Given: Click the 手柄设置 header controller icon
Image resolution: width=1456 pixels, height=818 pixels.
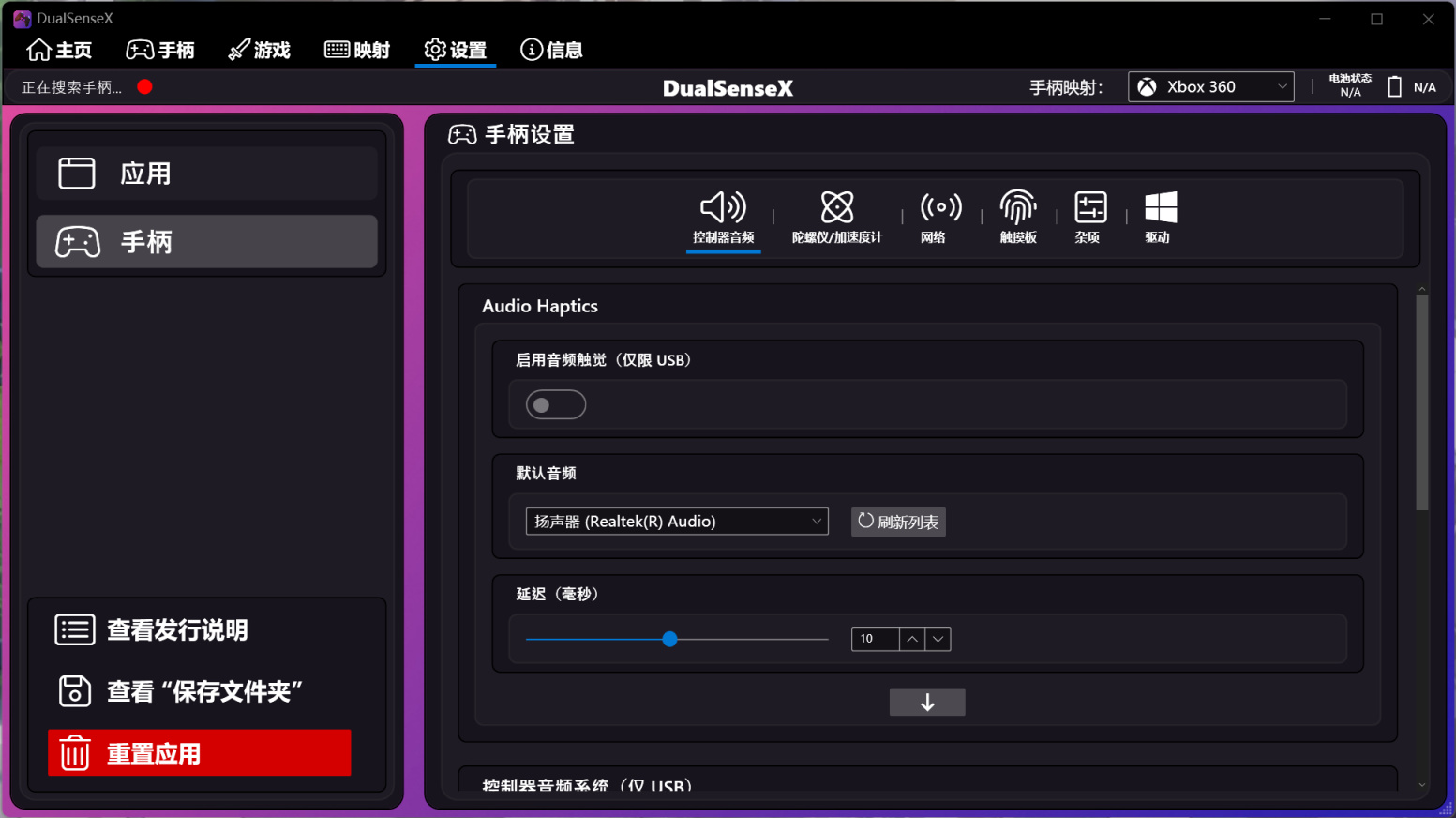Looking at the screenshot, I should click(462, 135).
